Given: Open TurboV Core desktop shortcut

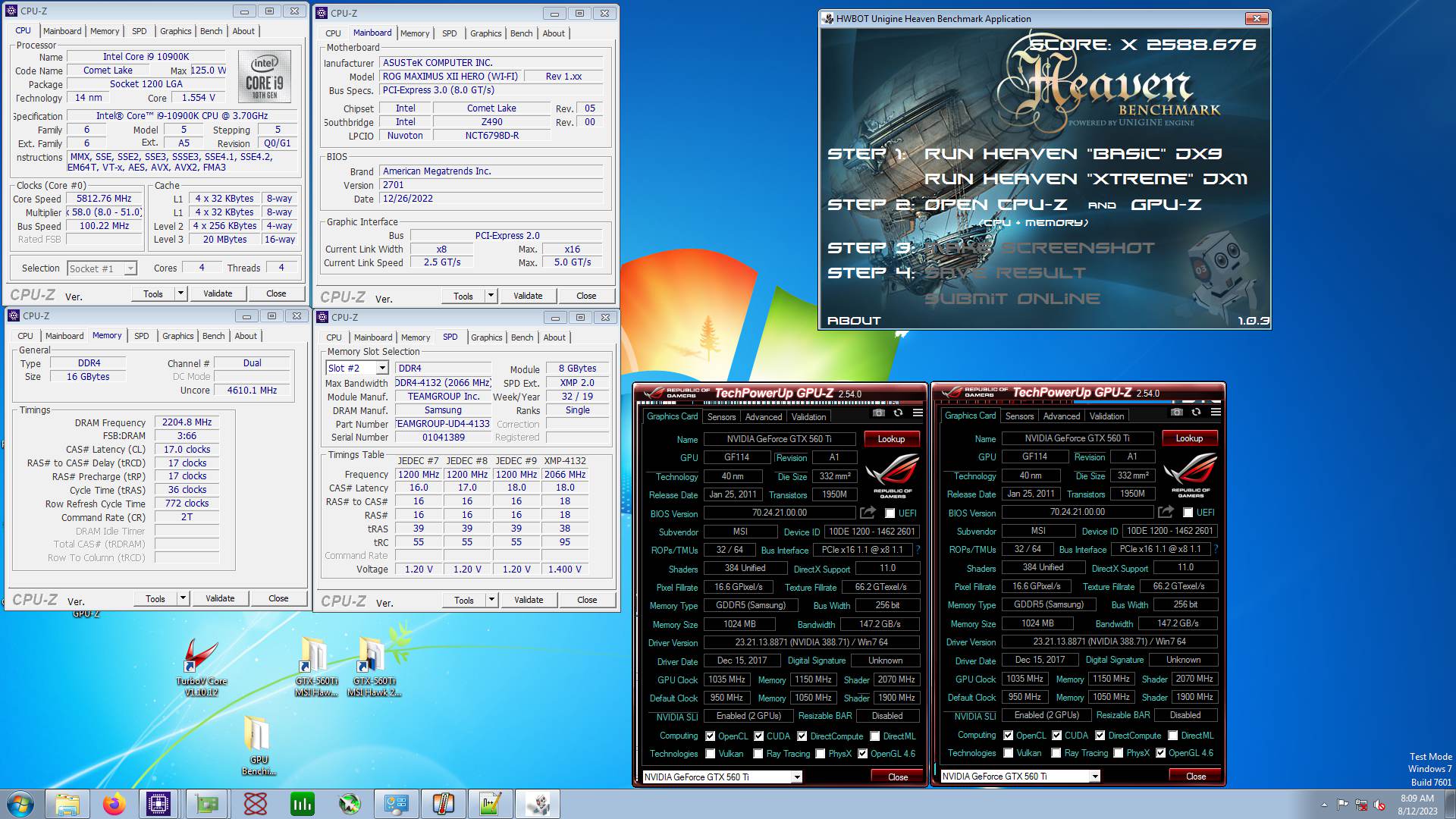Looking at the screenshot, I should (x=201, y=666).
